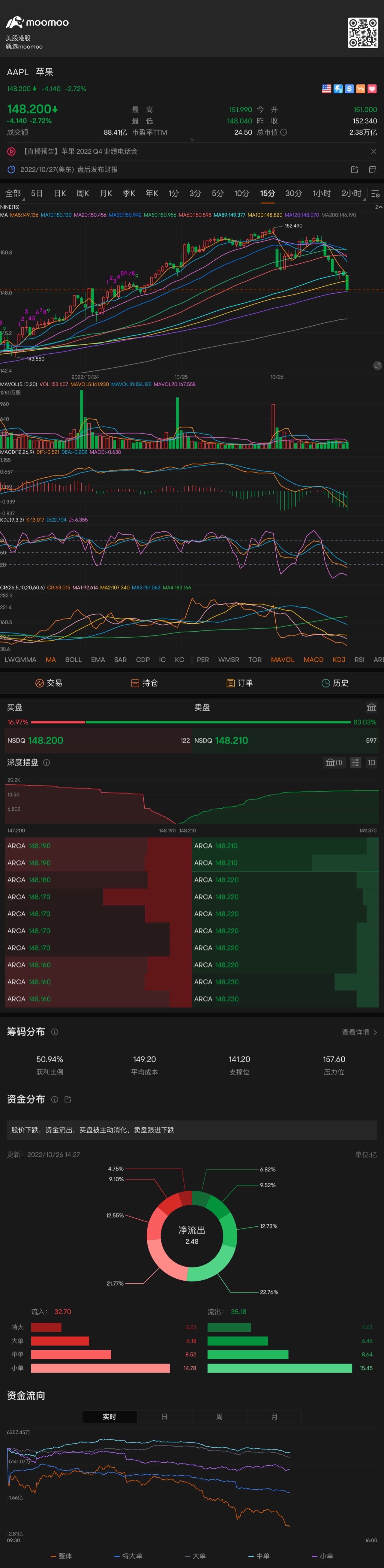This screenshot has height=1568, width=384.
Task: Toggle the SAR indicator
Action: point(121,660)
